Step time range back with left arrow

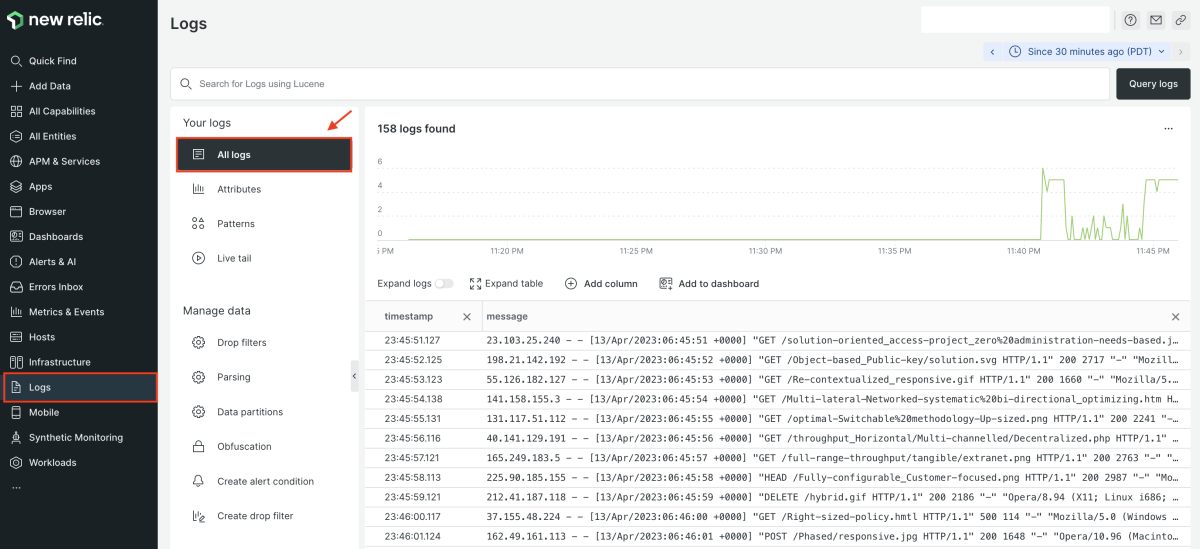point(992,51)
